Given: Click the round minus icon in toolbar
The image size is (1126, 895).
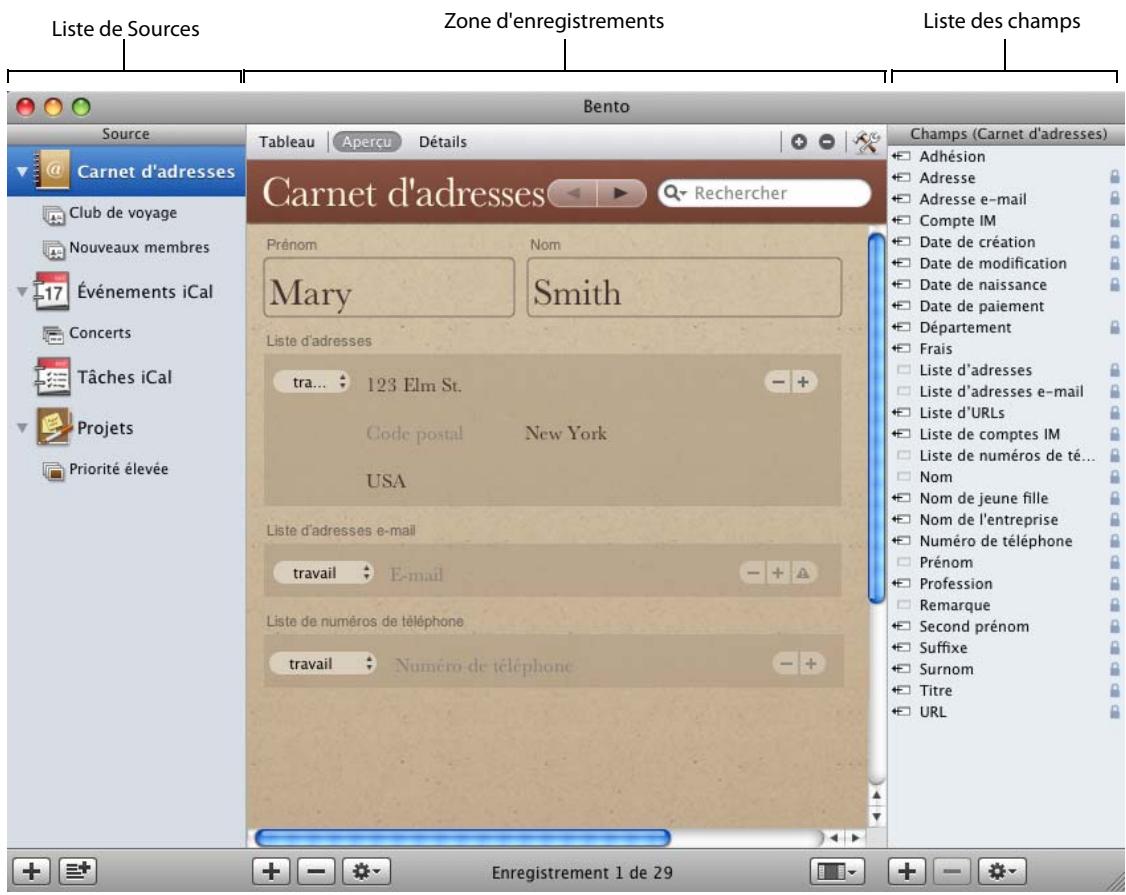Looking at the screenshot, I should pyautogui.click(x=827, y=142).
